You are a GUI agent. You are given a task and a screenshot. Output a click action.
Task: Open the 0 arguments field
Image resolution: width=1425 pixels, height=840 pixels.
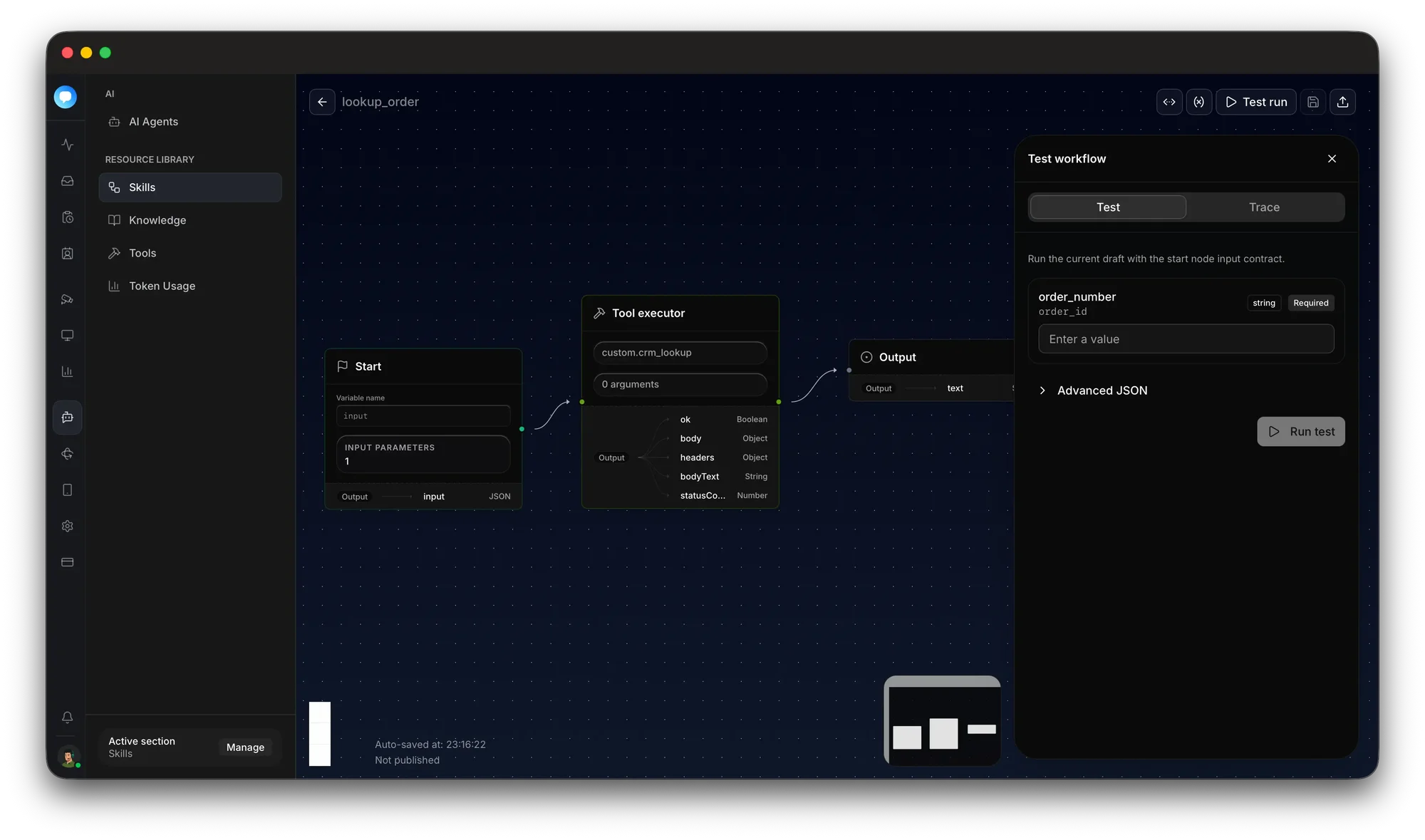tap(680, 385)
